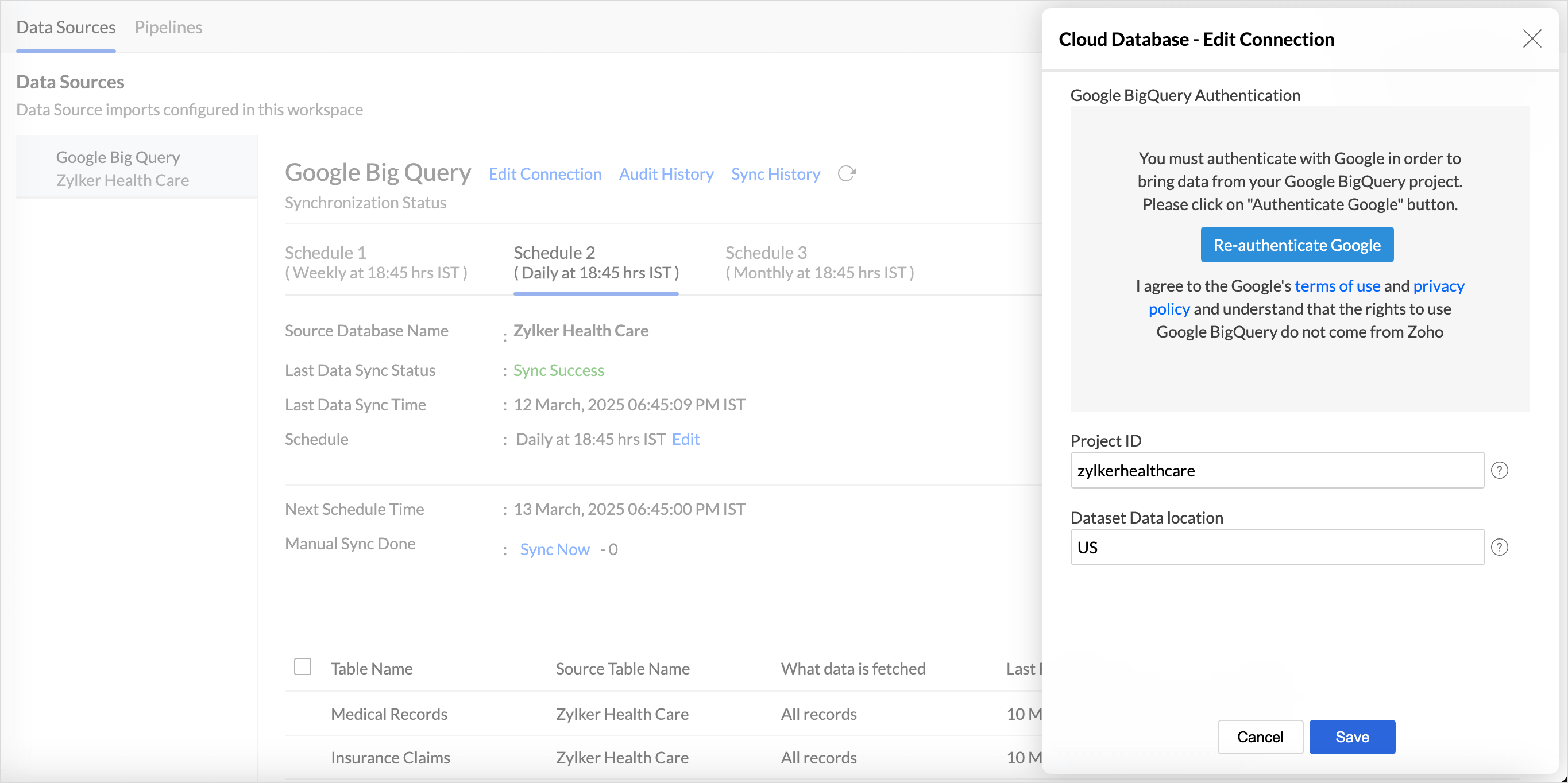Close the Edit Connection panel
This screenshot has height=783, width=1568.
coord(1531,39)
